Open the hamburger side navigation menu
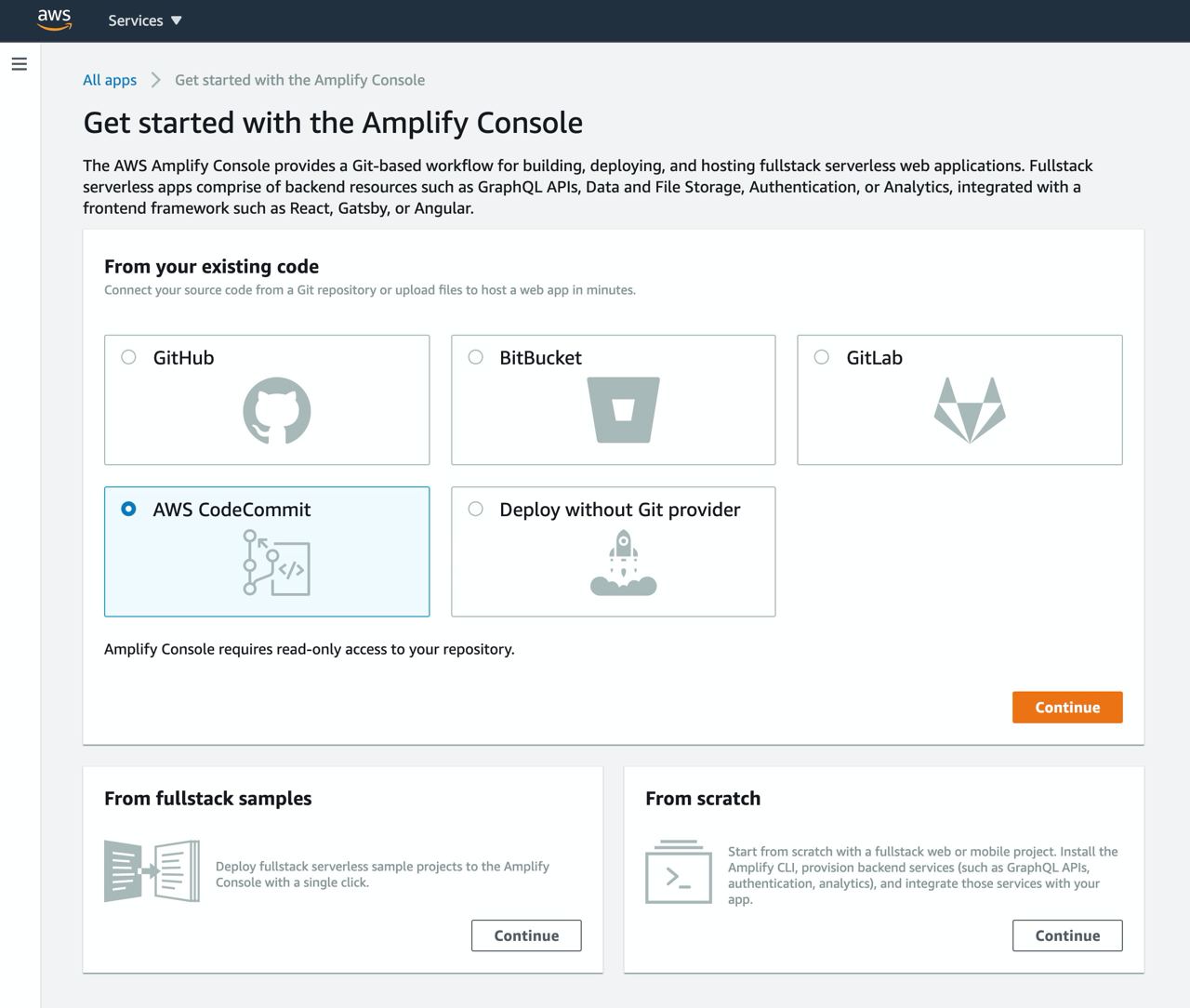 click(x=19, y=64)
